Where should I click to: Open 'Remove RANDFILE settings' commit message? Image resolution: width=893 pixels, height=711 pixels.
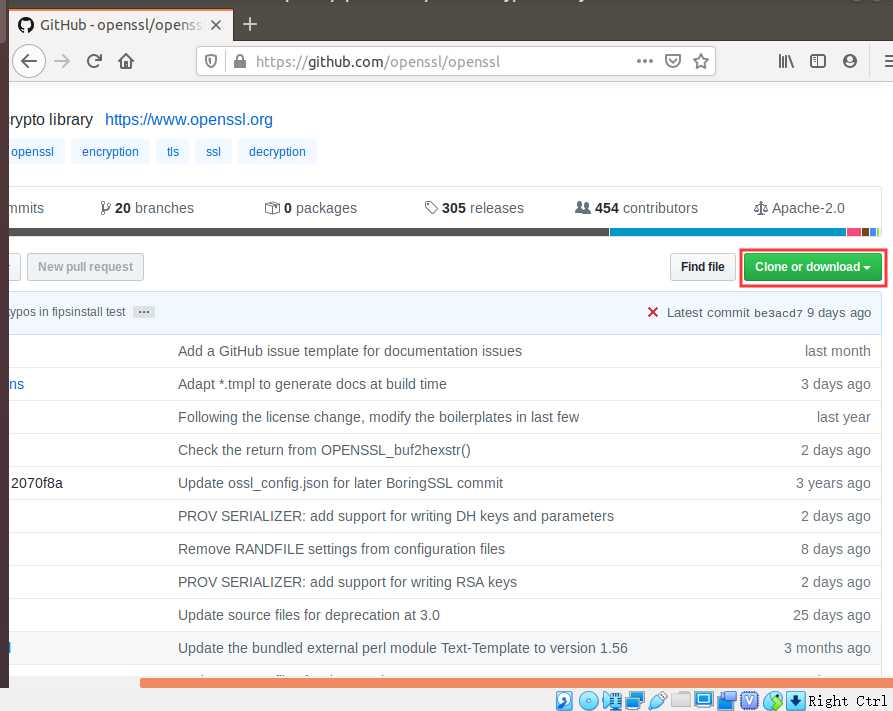coord(341,549)
